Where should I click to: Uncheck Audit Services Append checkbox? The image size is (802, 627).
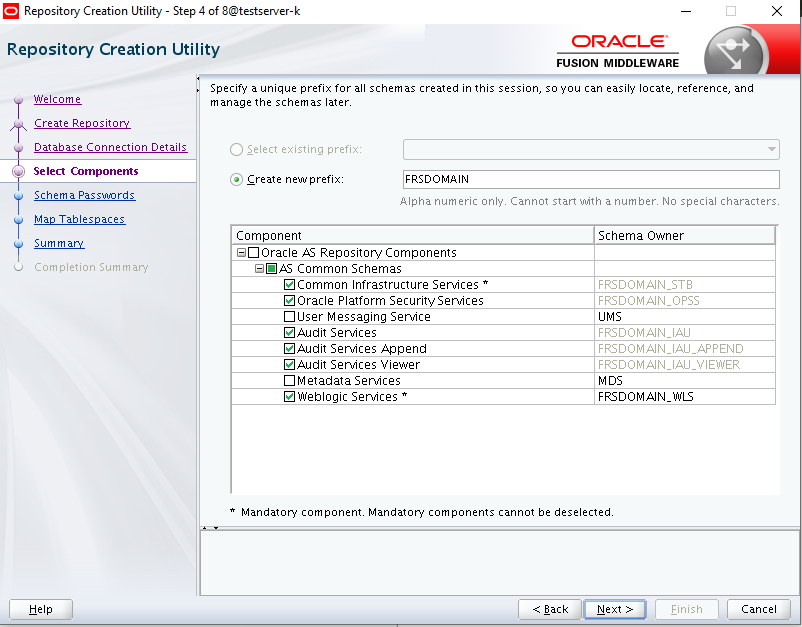pos(289,349)
